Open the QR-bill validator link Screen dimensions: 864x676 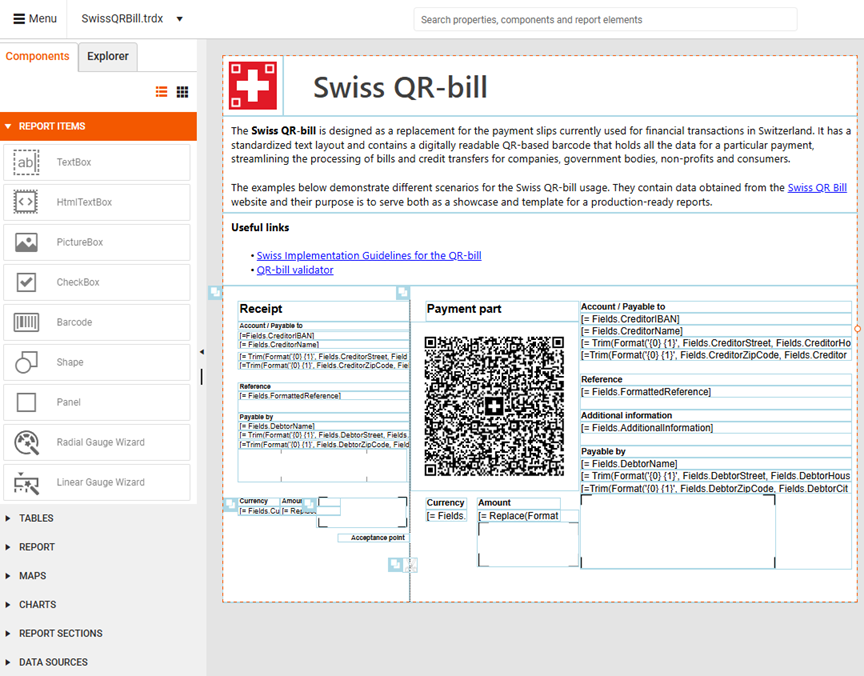[295, 270]
